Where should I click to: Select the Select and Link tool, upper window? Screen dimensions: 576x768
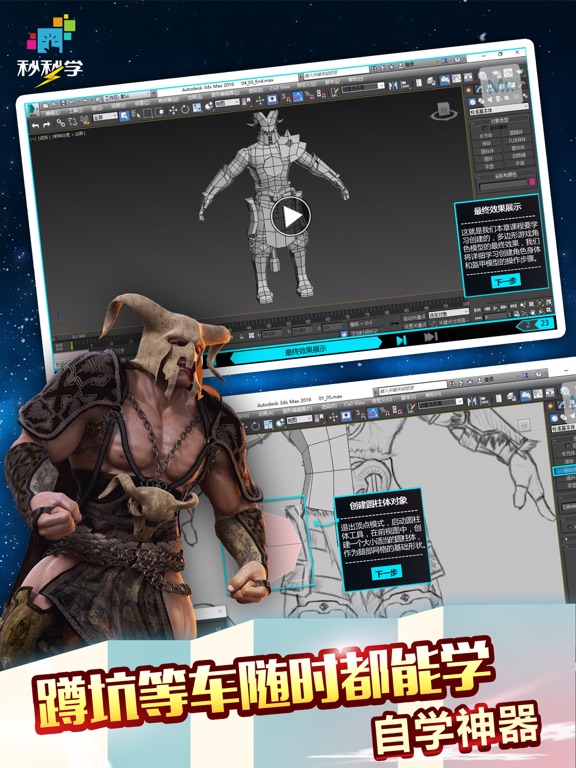coord(61,123)
